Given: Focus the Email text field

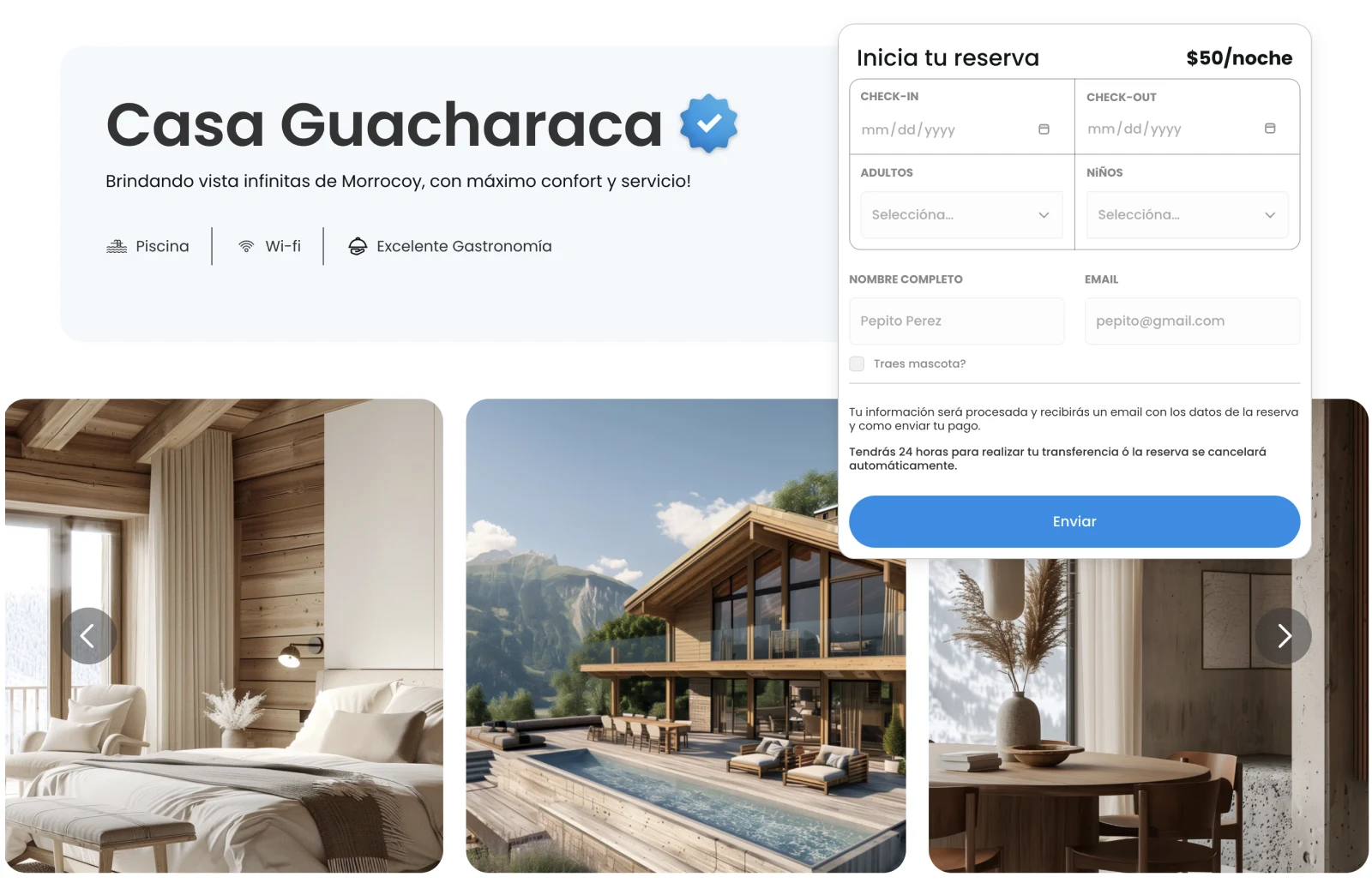Looking at the screenshot, I should coord(1192,321).
